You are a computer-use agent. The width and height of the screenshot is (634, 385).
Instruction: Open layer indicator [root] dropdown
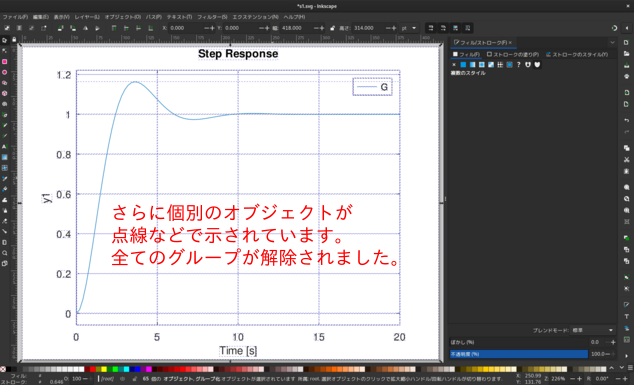108,379
